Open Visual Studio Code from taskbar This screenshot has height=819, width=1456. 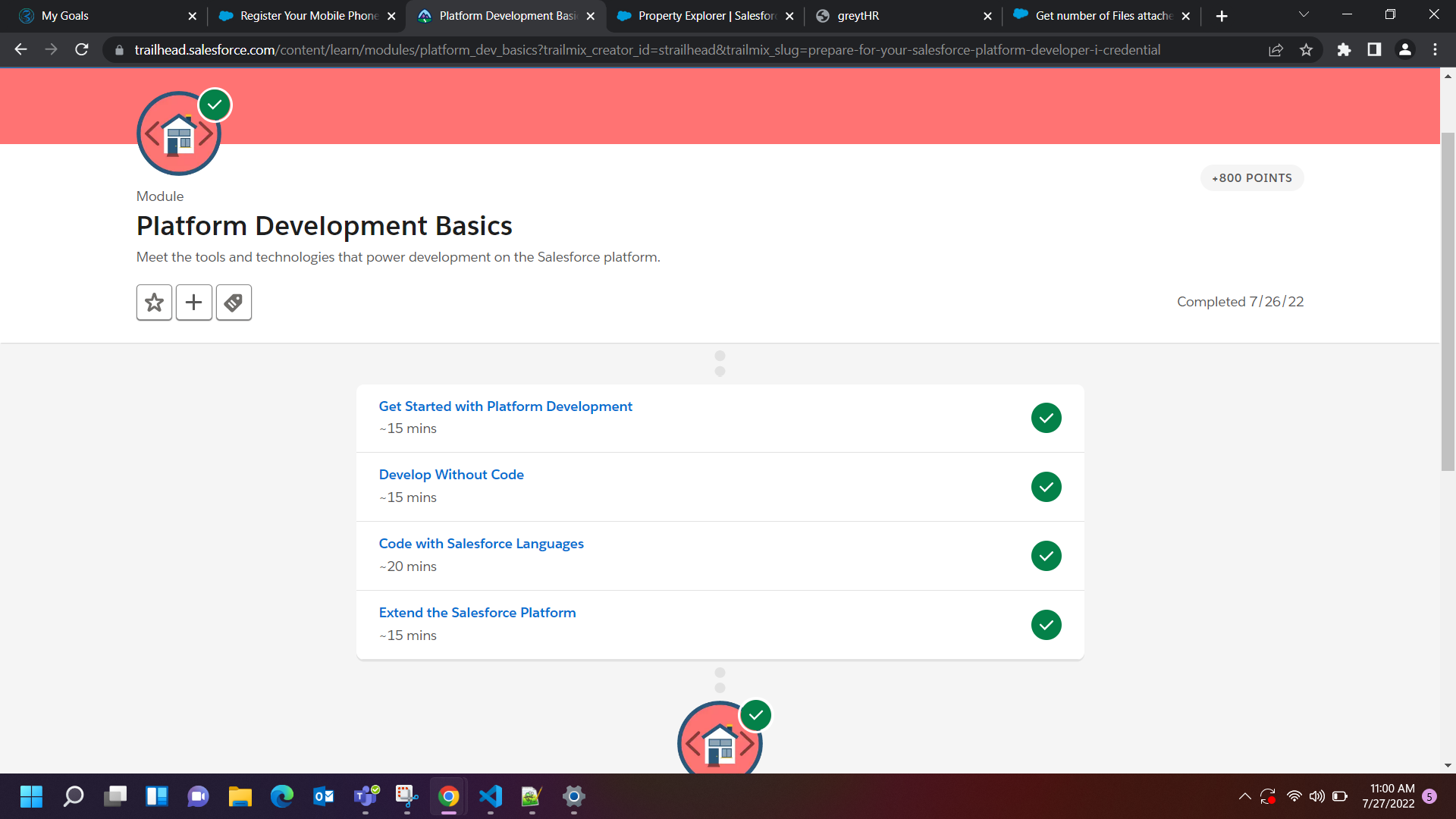(491, 796)
